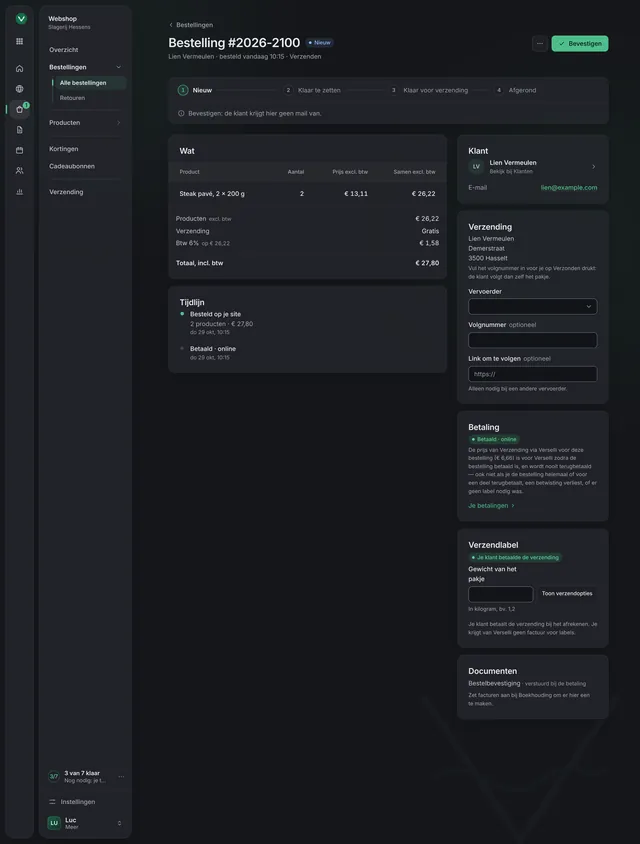Open the dots menu beside 3 van 7 klaar
The image size is (640, 844).
tap(121, 776)
